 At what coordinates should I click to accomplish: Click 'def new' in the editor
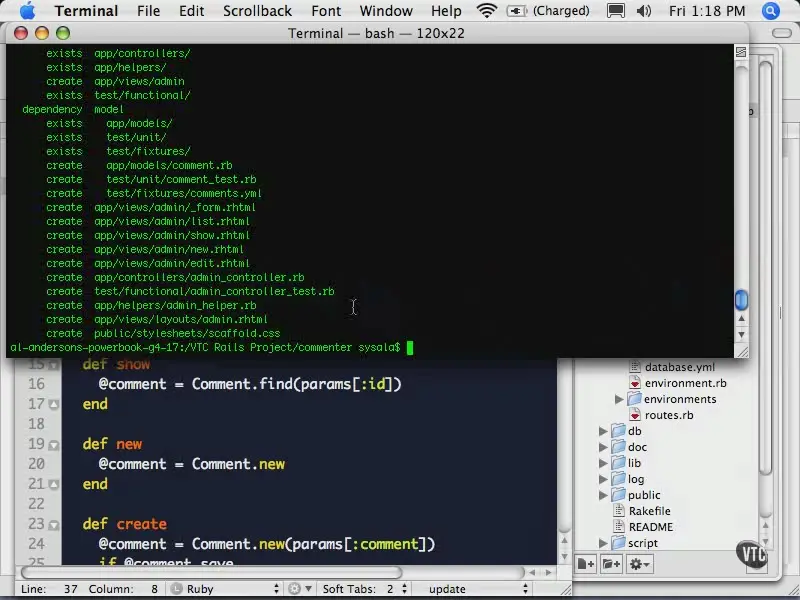112,444
